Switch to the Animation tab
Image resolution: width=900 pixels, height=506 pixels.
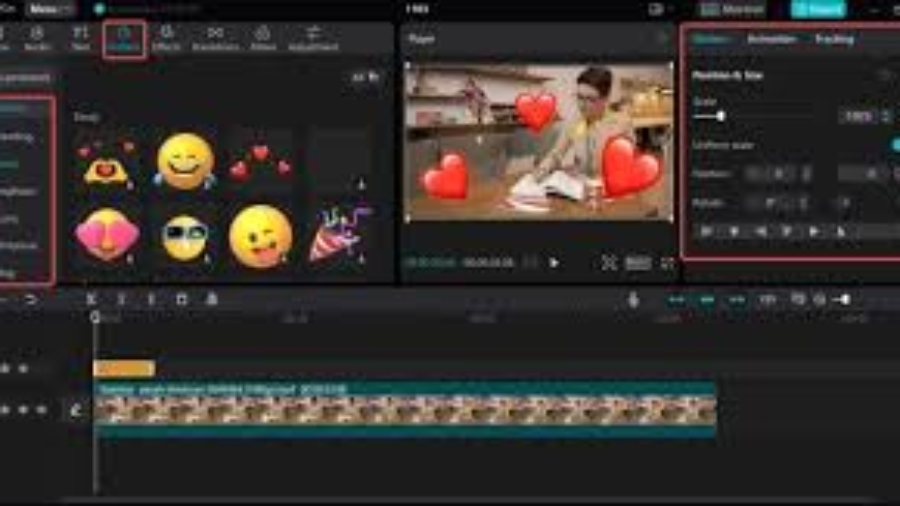[772, 39]
